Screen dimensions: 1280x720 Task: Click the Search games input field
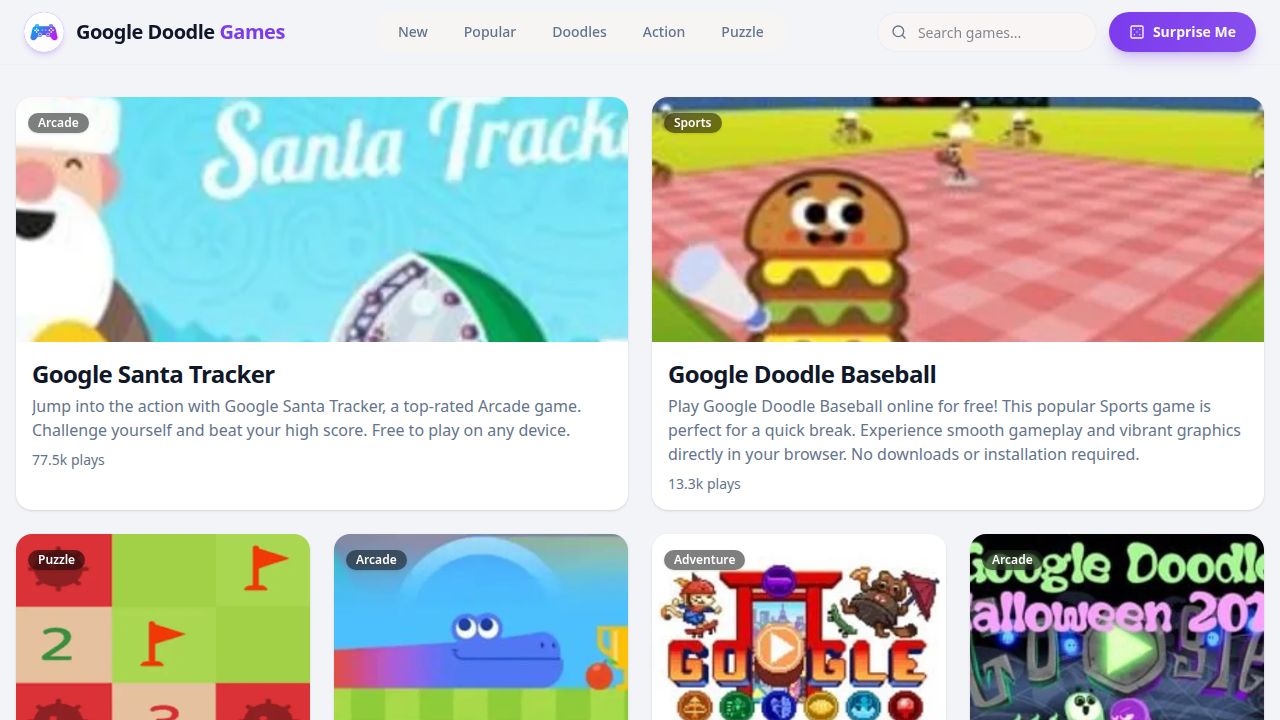point(987,32)
